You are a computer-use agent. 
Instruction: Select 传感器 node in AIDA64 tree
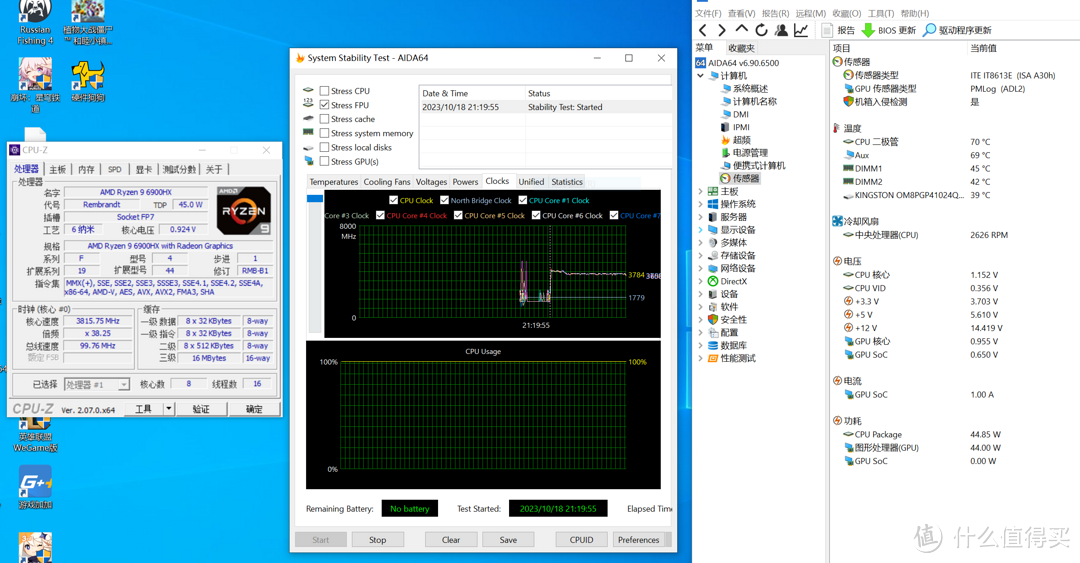coord(739,178)
